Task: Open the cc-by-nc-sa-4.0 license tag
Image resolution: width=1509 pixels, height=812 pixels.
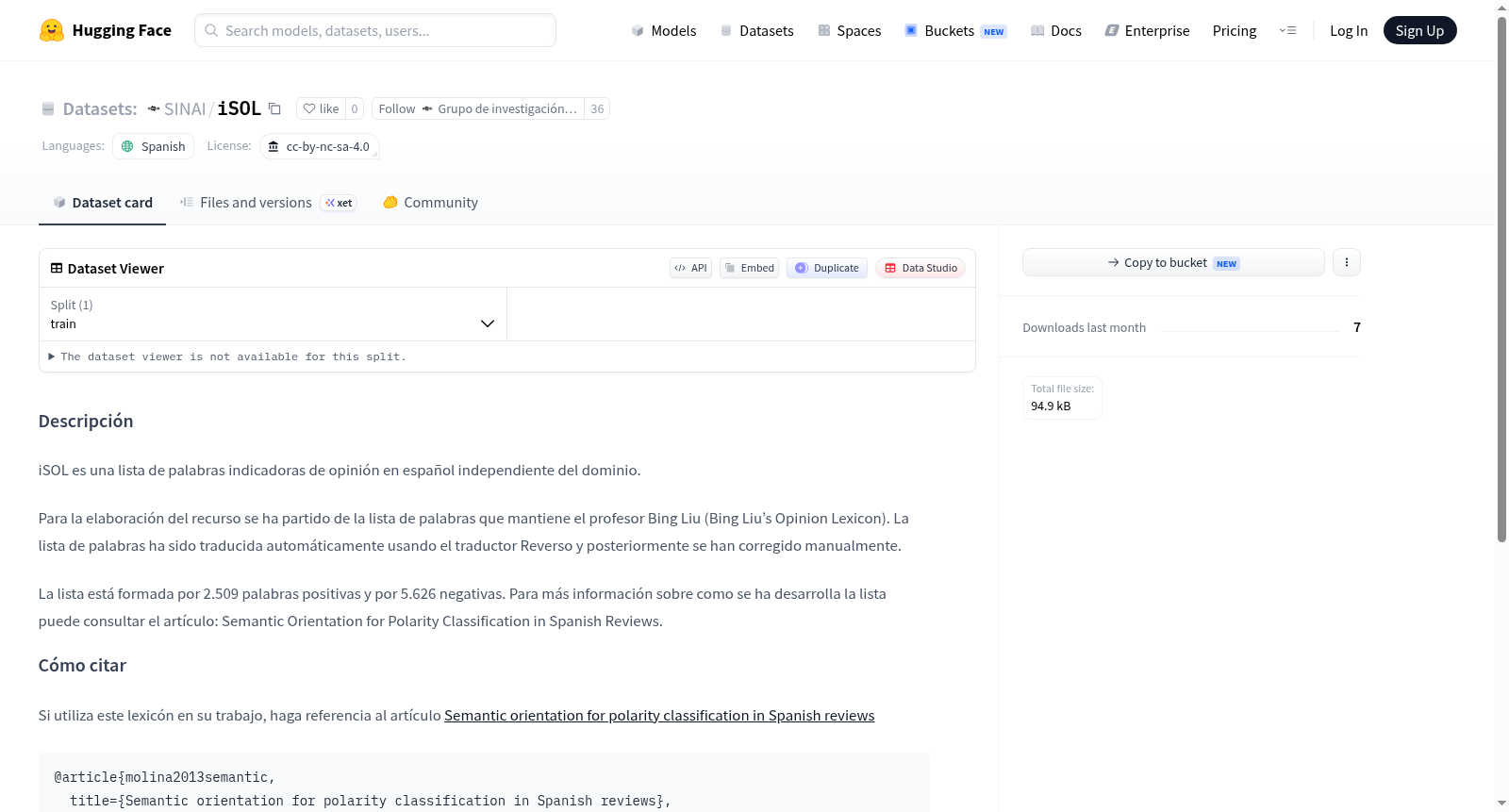Action: (x=319, y=146)
